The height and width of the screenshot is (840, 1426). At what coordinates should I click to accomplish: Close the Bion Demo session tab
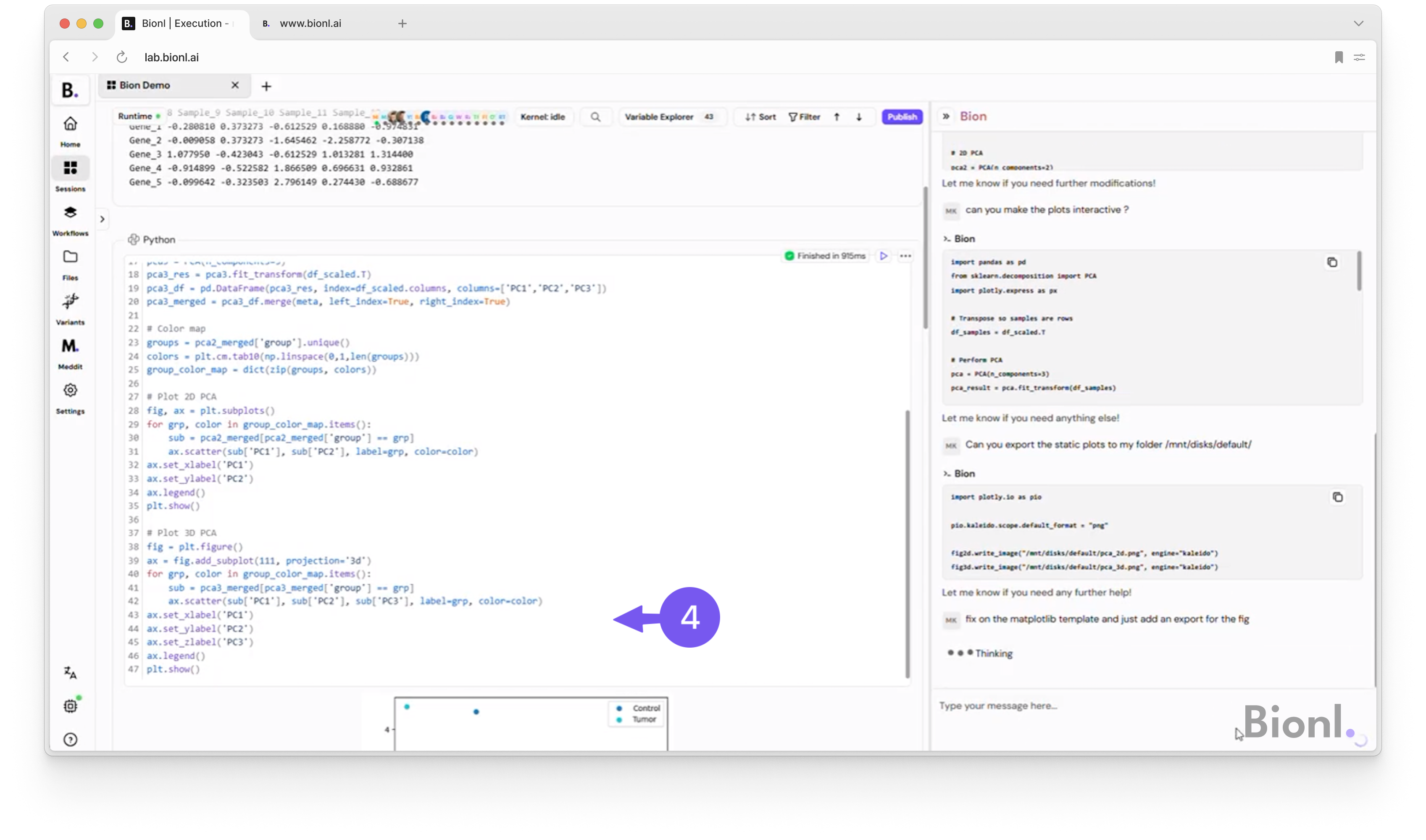(235, 85)
